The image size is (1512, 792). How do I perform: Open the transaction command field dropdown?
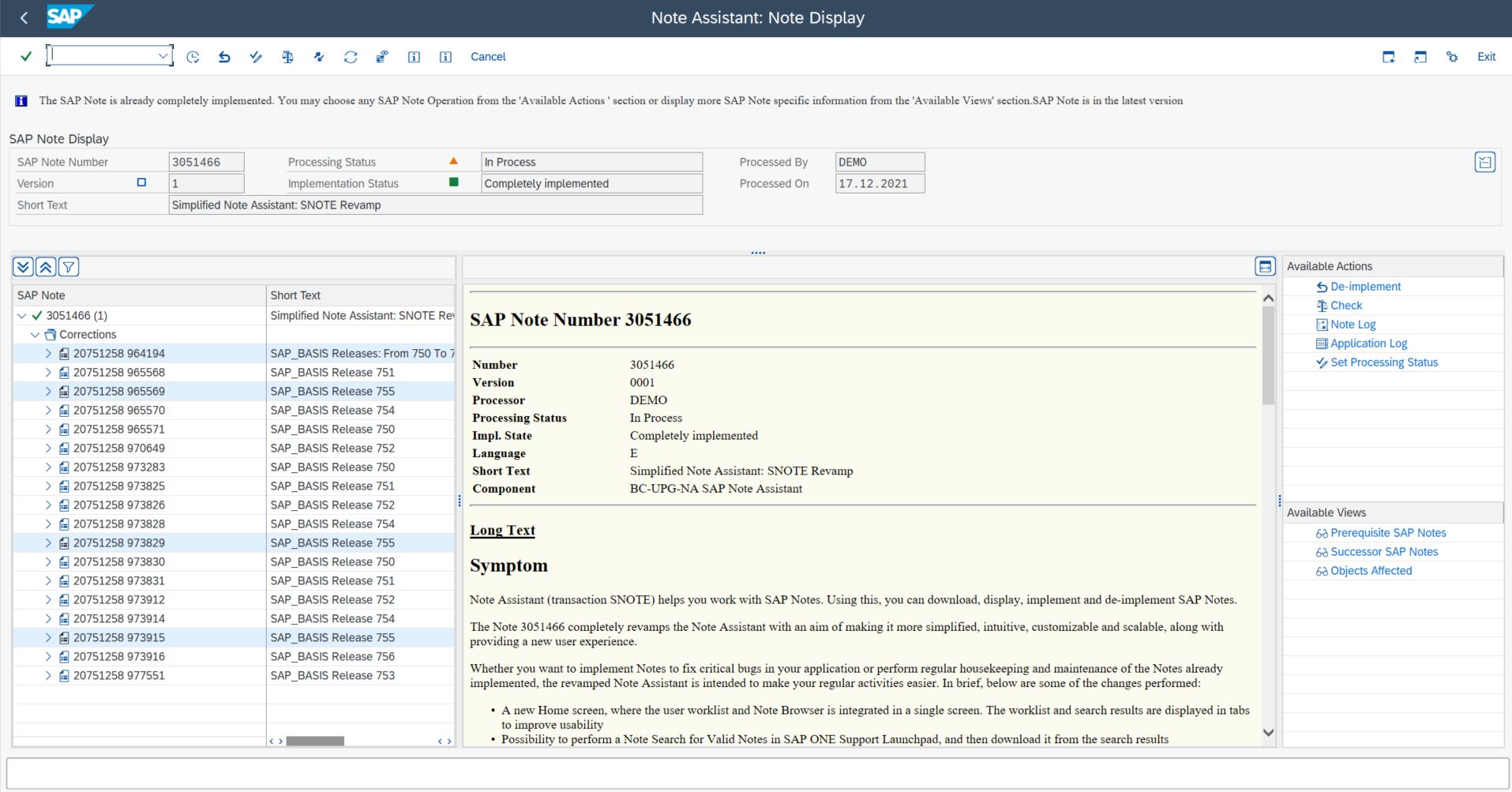[163, 55]
